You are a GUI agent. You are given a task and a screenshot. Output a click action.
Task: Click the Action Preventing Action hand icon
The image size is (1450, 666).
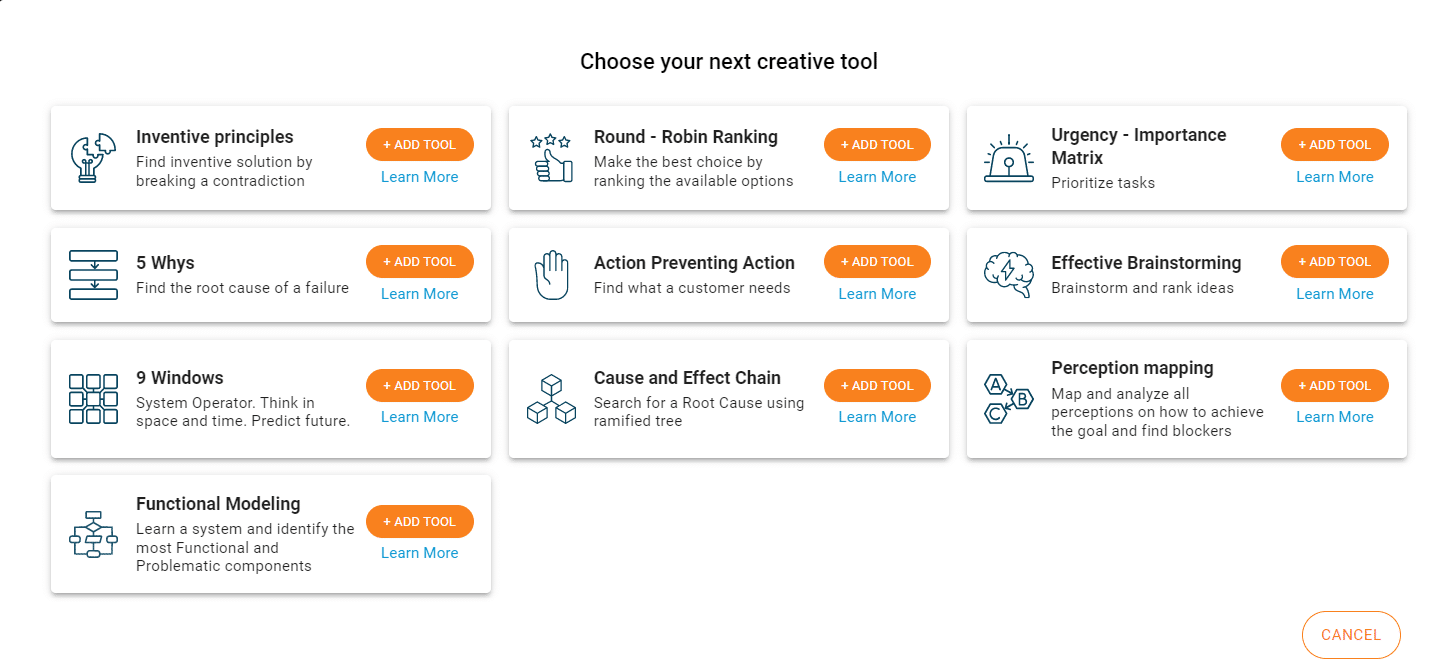click(551, 275)
